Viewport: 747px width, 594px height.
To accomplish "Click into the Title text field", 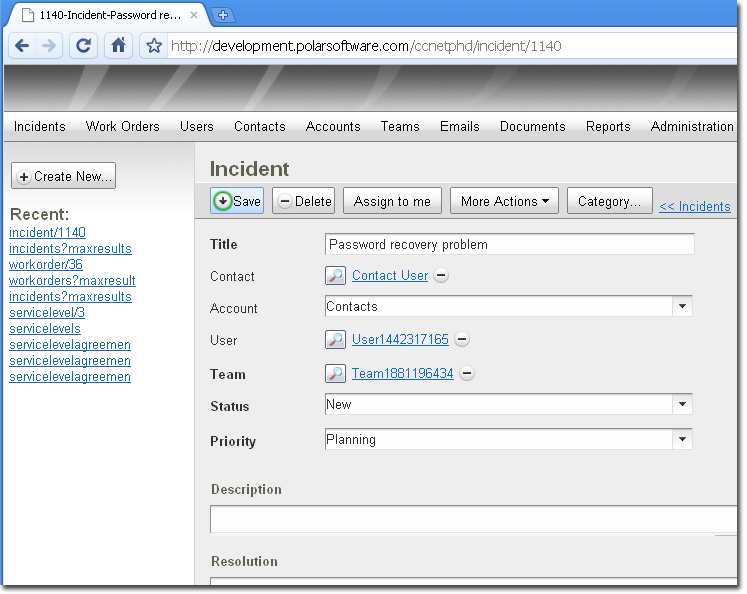I will (509, 245).
